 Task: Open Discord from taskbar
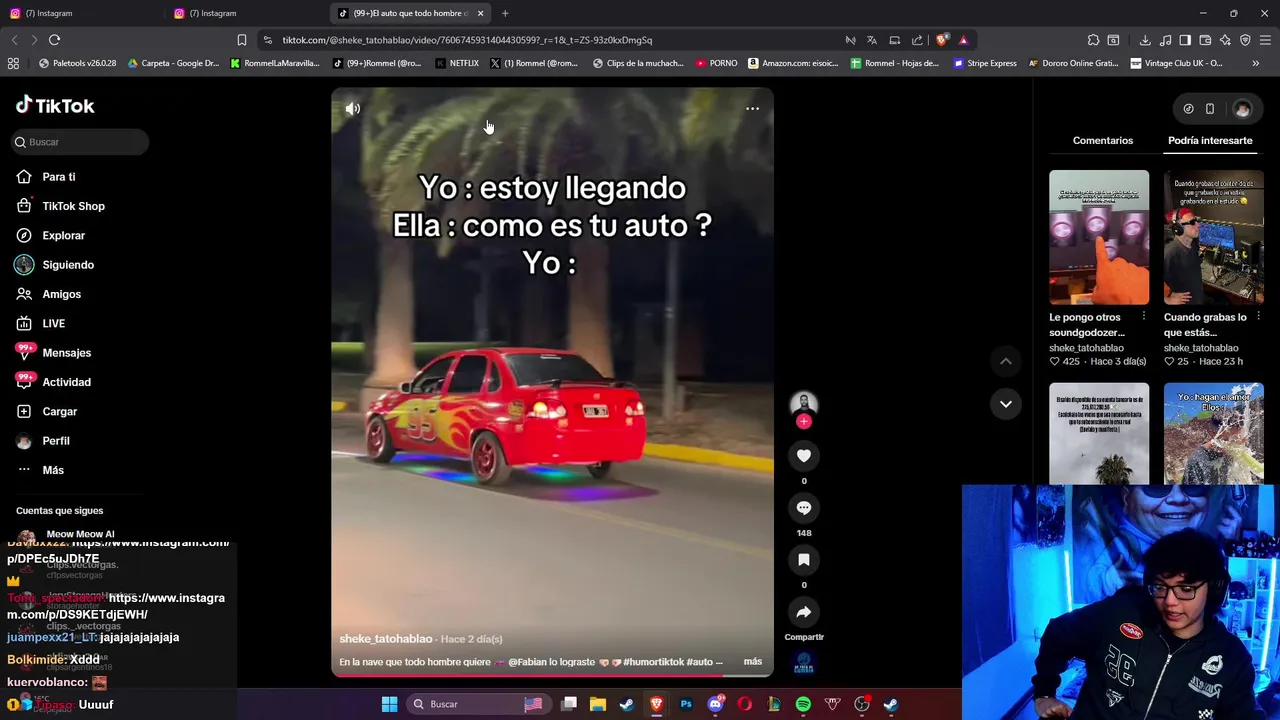[x=715, y=704]
